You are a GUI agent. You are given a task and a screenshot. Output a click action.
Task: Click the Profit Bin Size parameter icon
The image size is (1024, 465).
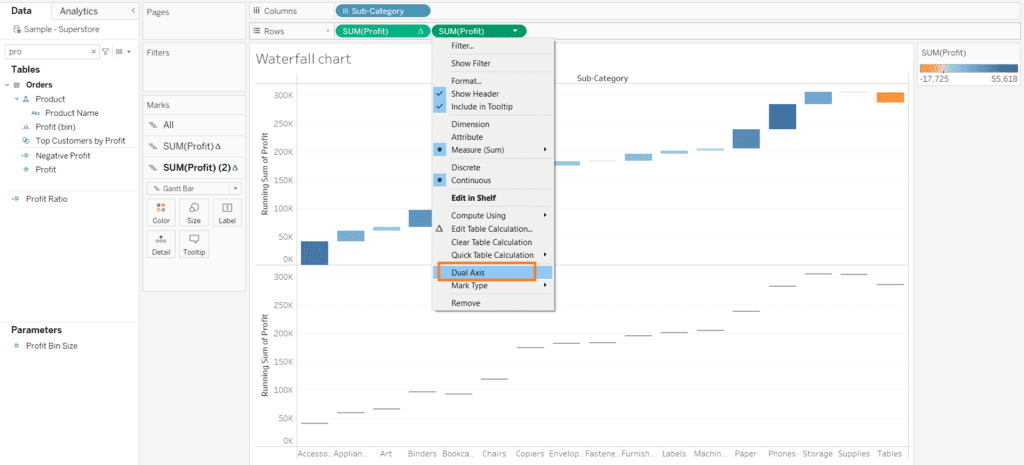17,345
